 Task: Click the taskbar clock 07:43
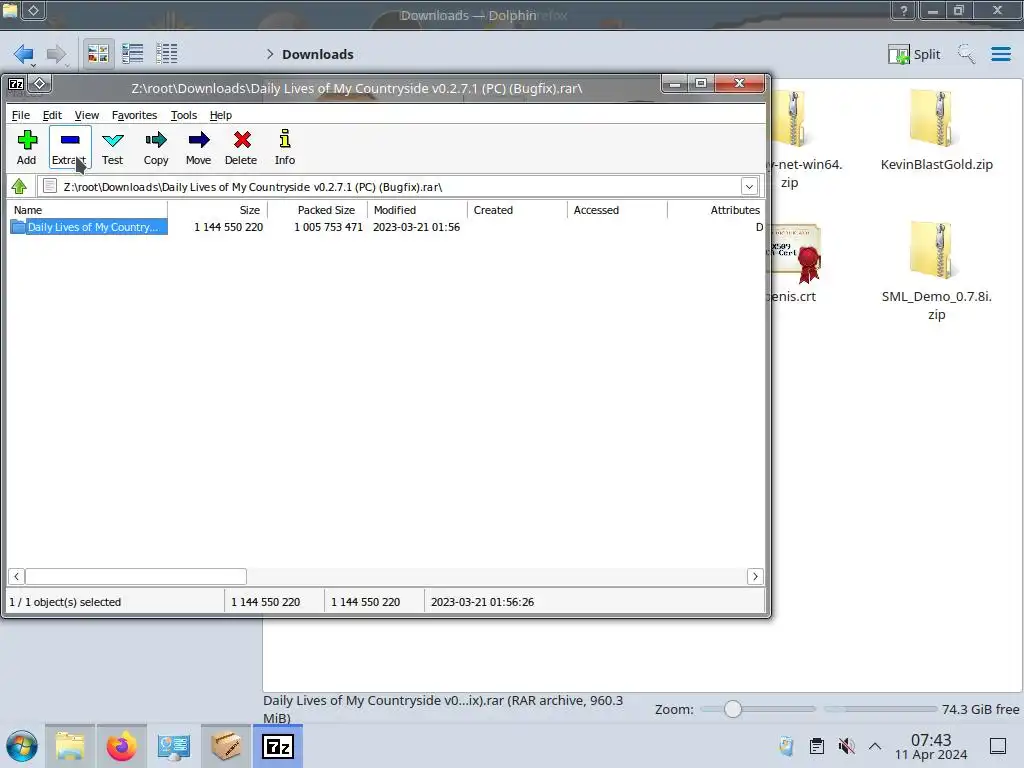coord(931,740)
